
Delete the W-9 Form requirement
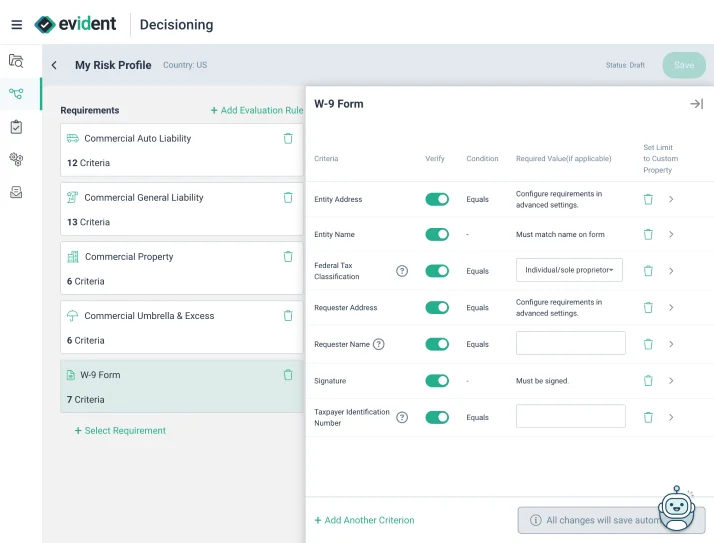288,375
